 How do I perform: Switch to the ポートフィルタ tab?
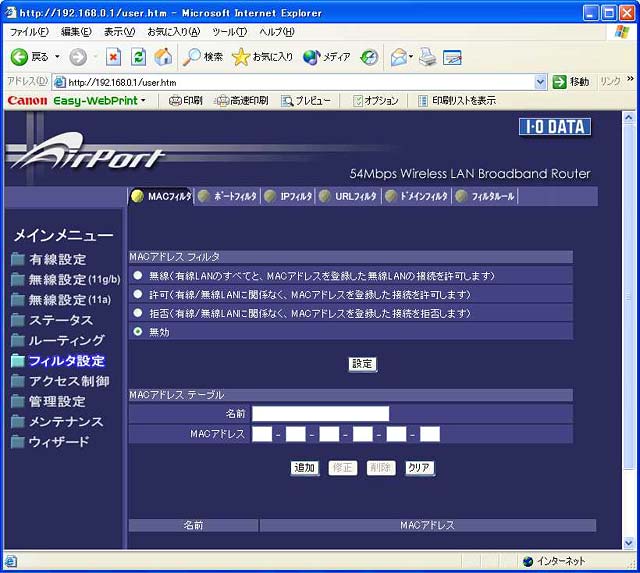click(x=227, y=196)
